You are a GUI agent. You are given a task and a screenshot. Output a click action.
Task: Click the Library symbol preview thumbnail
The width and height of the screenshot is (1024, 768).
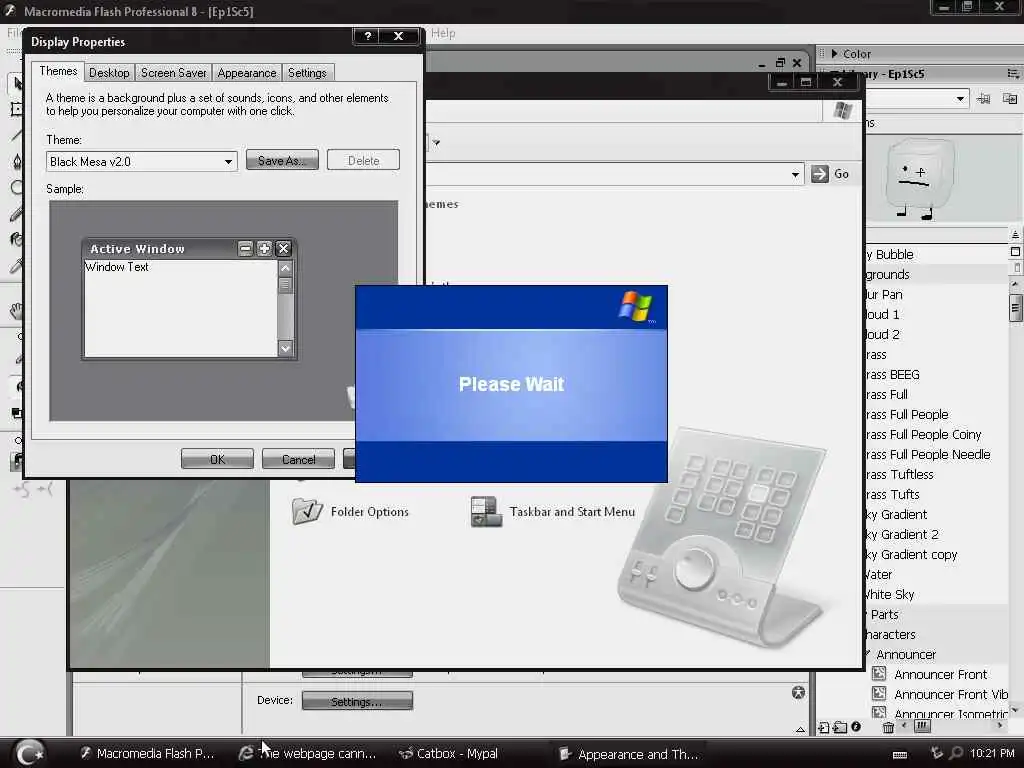[920, 178]
